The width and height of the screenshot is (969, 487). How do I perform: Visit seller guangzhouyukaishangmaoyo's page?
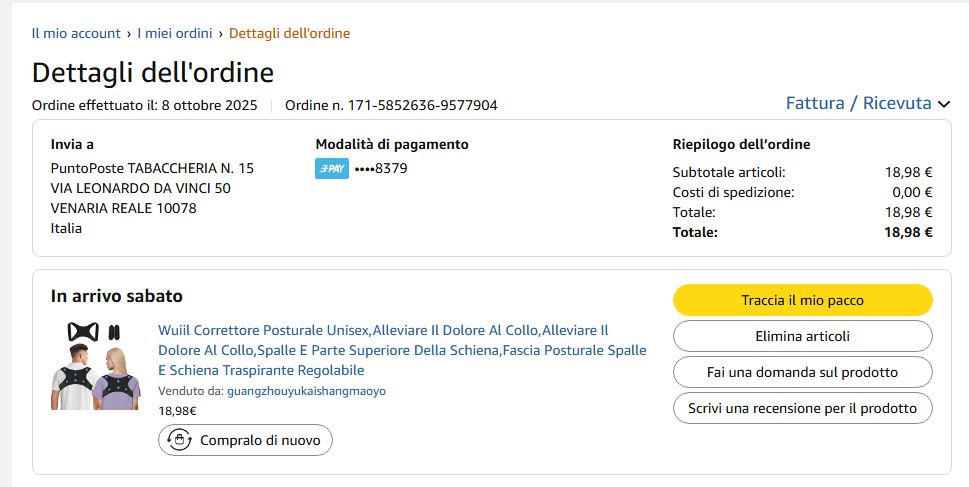(306, 391)
